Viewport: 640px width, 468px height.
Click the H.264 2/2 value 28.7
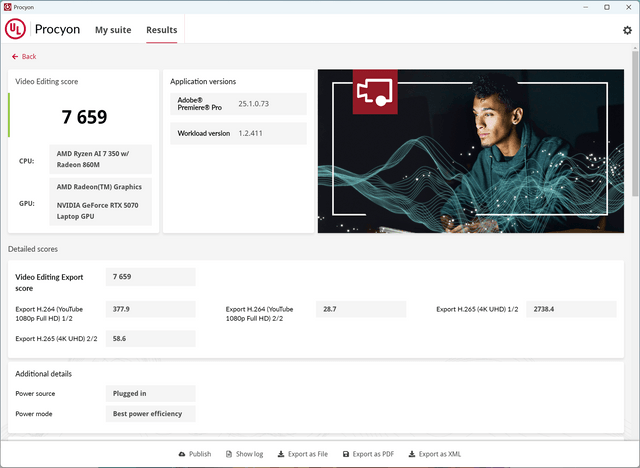click(x=361, y=309)
